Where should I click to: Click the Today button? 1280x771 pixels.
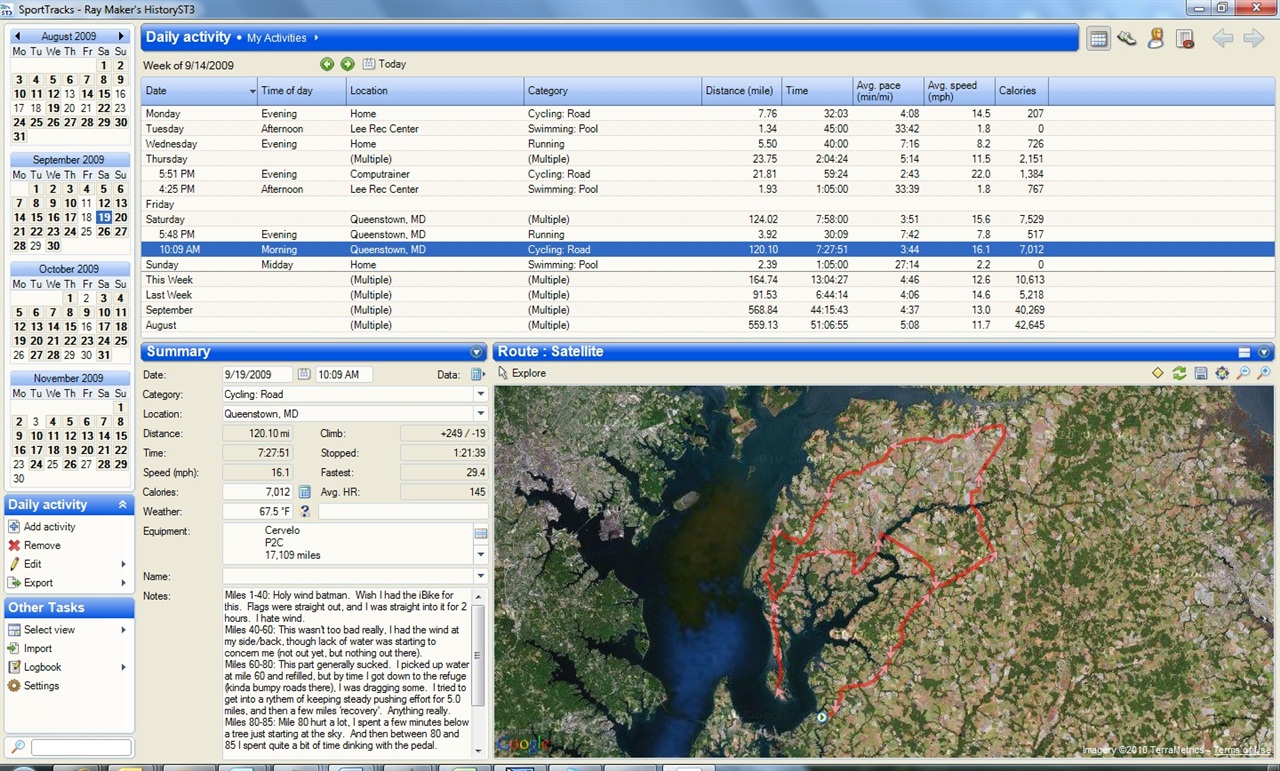point(385,64)
